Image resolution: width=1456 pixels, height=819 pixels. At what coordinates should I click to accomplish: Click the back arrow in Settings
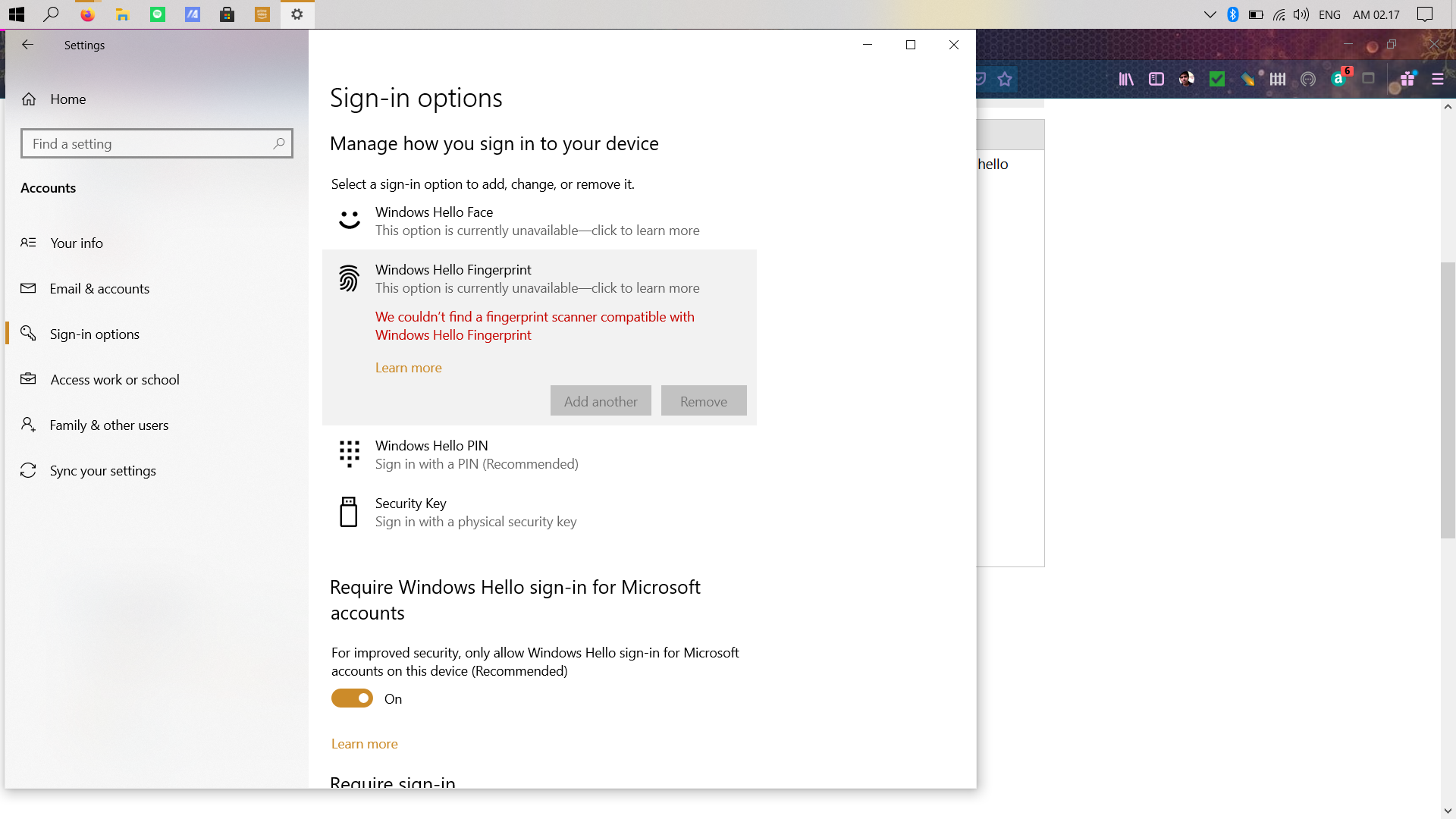pyautogui.click(x=28, y=45)
